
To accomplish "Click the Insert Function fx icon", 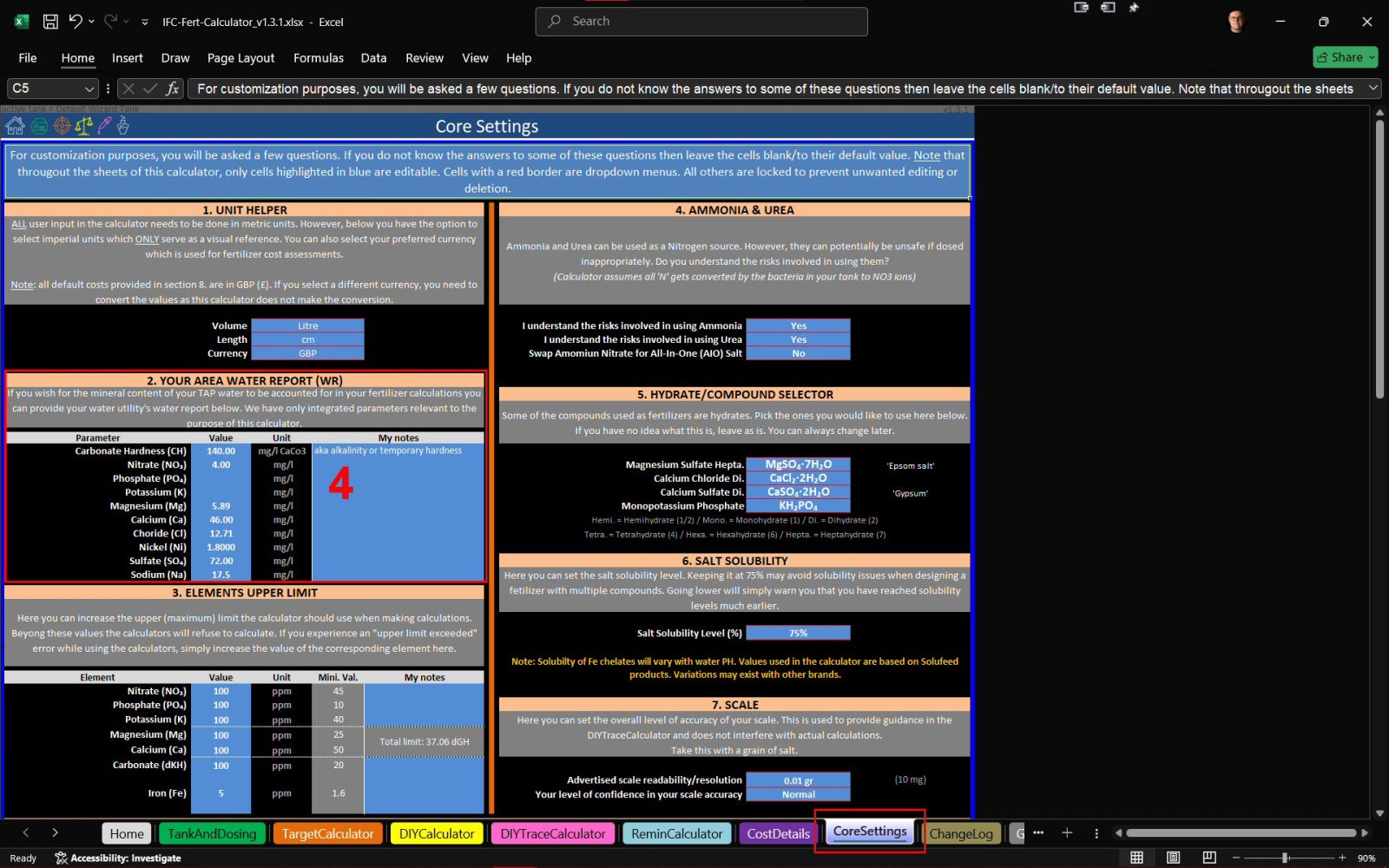I will (x=173, y=89).
